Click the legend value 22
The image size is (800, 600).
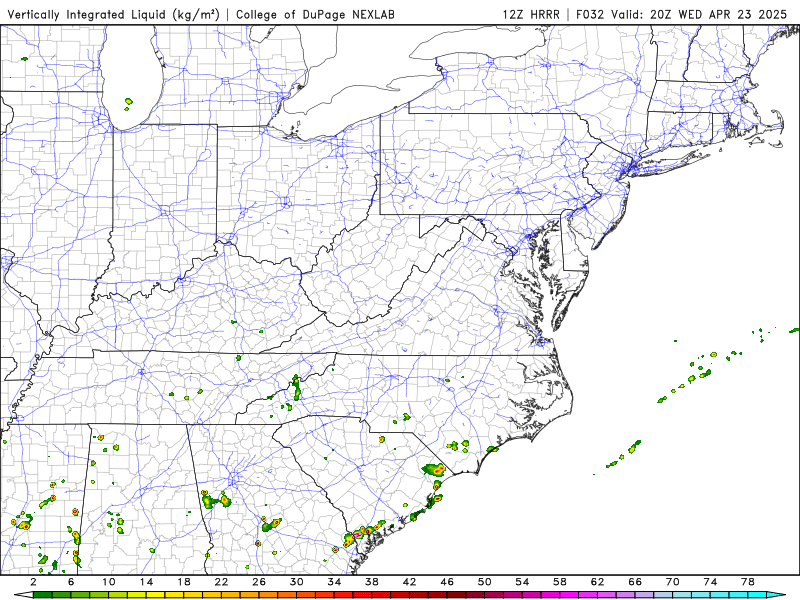(221, 582)
